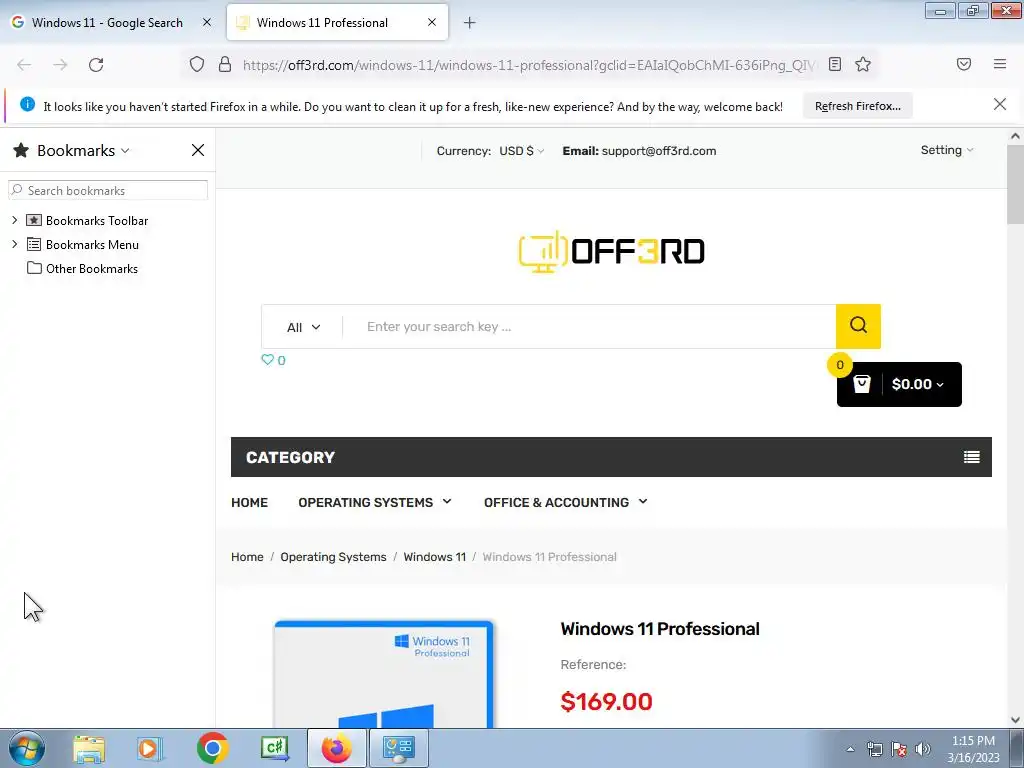Click the CATEGORY bar heading
This screenshot has width=1024, height=768.
click(290, 457)
